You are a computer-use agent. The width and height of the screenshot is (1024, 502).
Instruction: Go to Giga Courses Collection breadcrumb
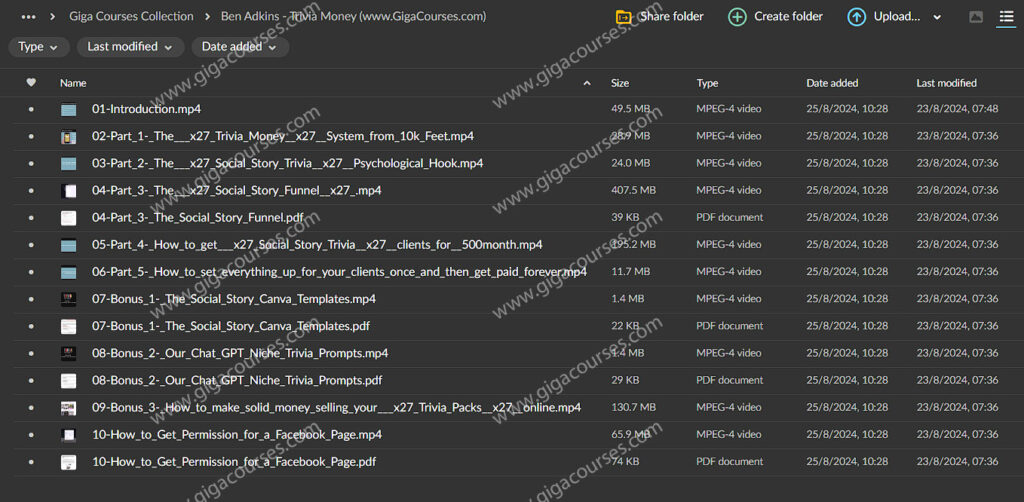[131, 17]
